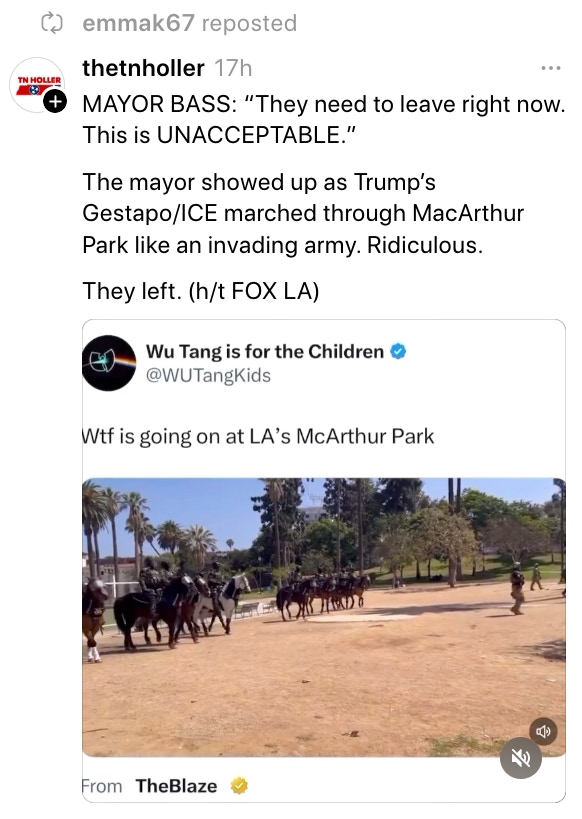Click the blue verified badge near Wu Tang

pyautogui.click(x=398, y=352)
